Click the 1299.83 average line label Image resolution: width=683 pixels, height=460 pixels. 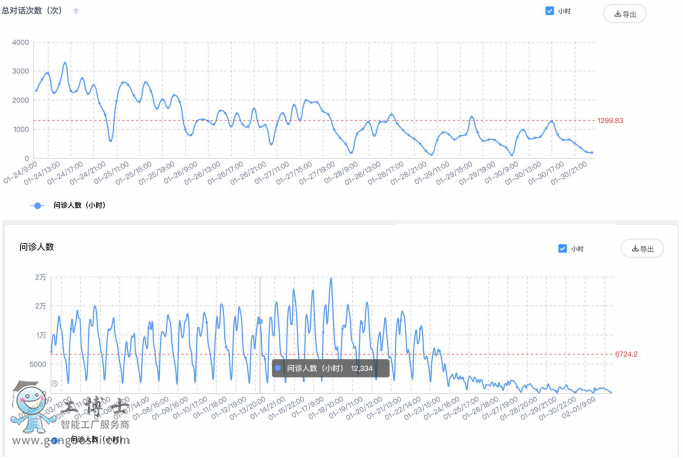(610, 121)
